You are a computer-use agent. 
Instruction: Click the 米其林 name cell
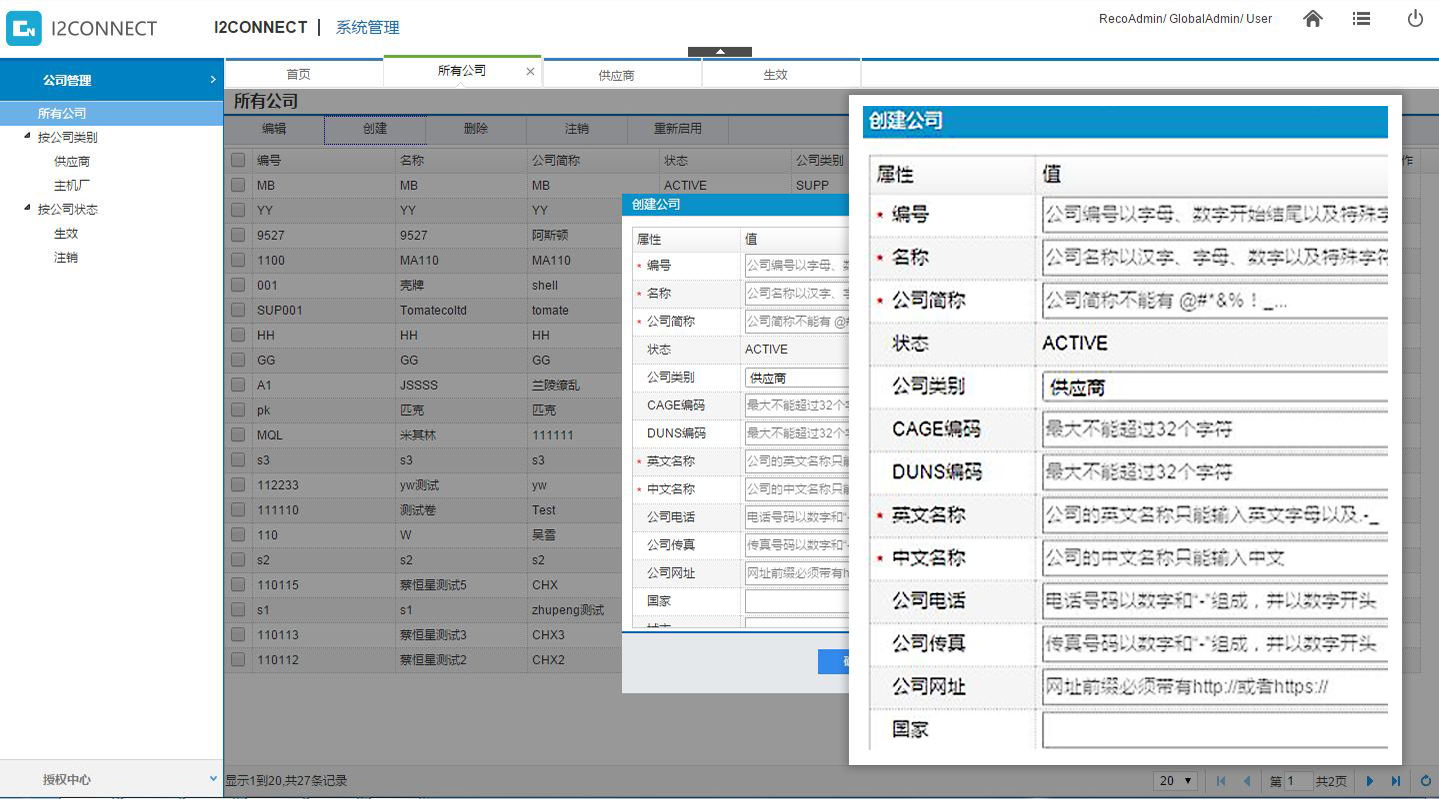point(418,435)
